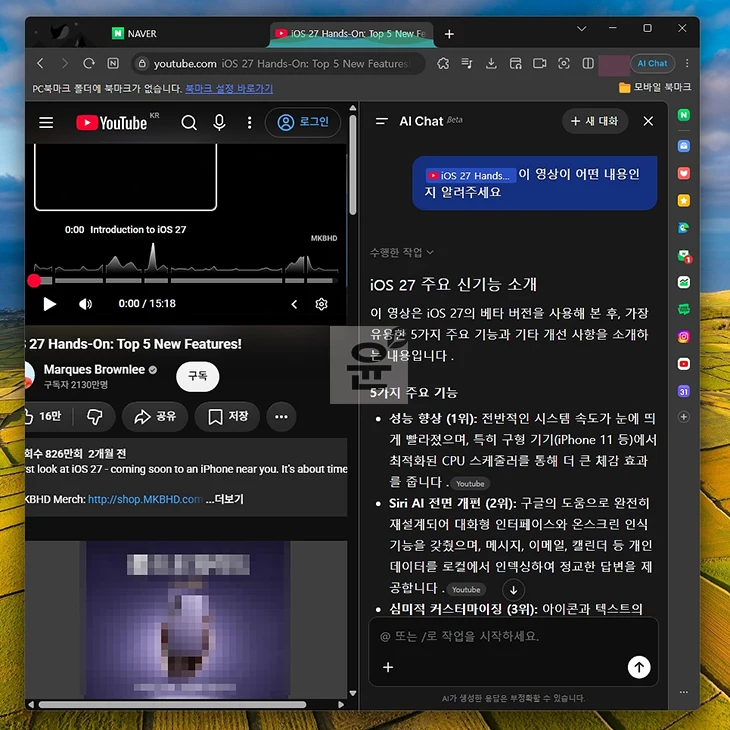Start screen recording with camera icon
Viewport: 730px width, 730px height.
pyautogui.click(x=540, y=63)
